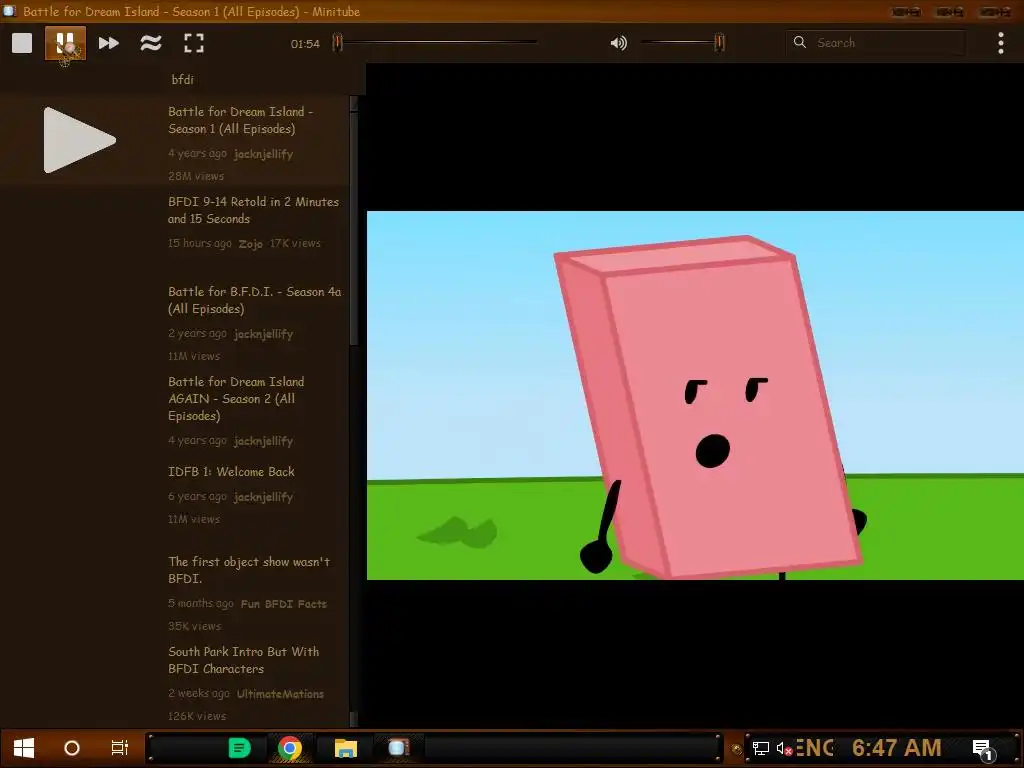This screenshot has height=768, width=1024.
Task: Open Google Chrome from the taskbar
Action: pyautogui.click(x=290, y=748)
